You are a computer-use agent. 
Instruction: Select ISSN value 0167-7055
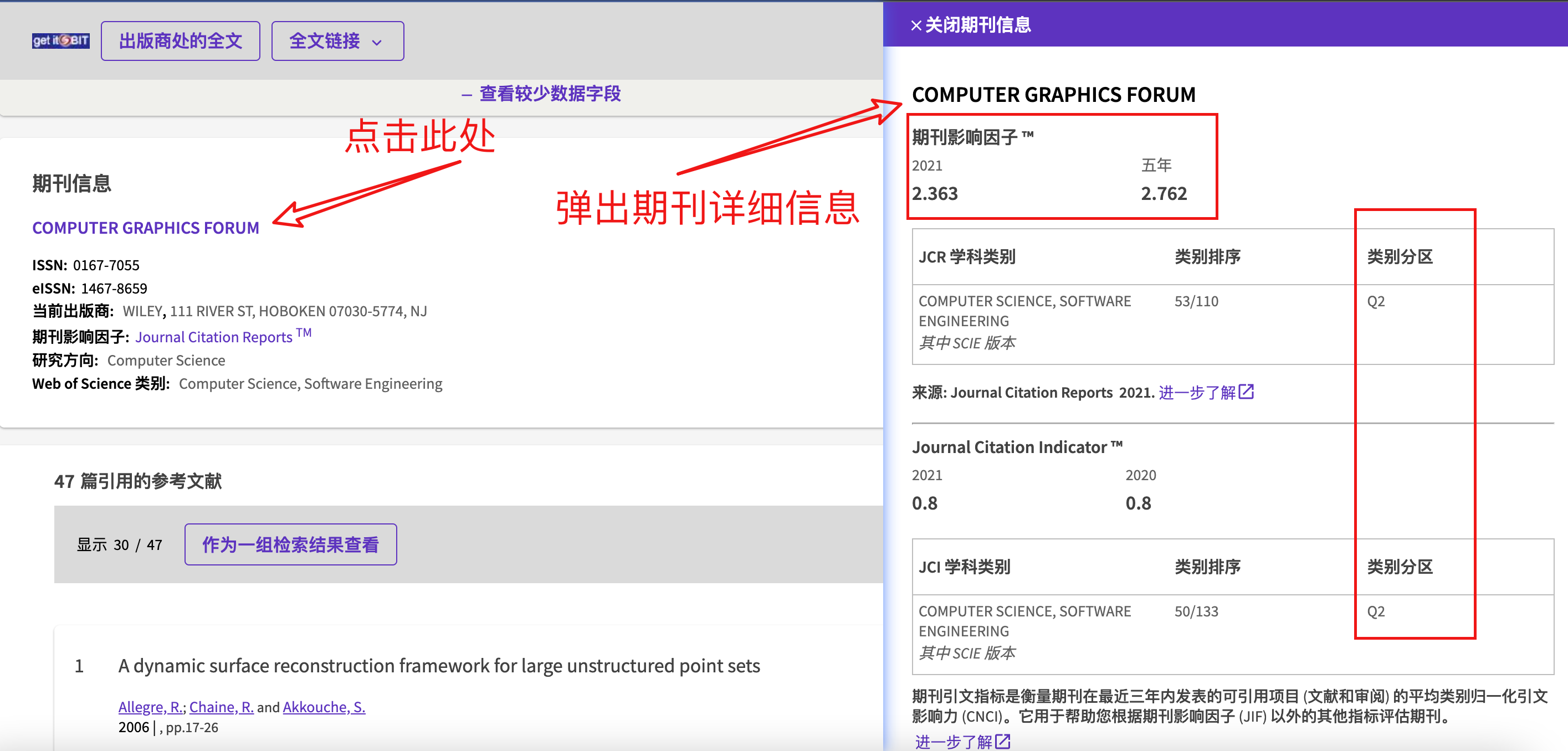(106, 265)
